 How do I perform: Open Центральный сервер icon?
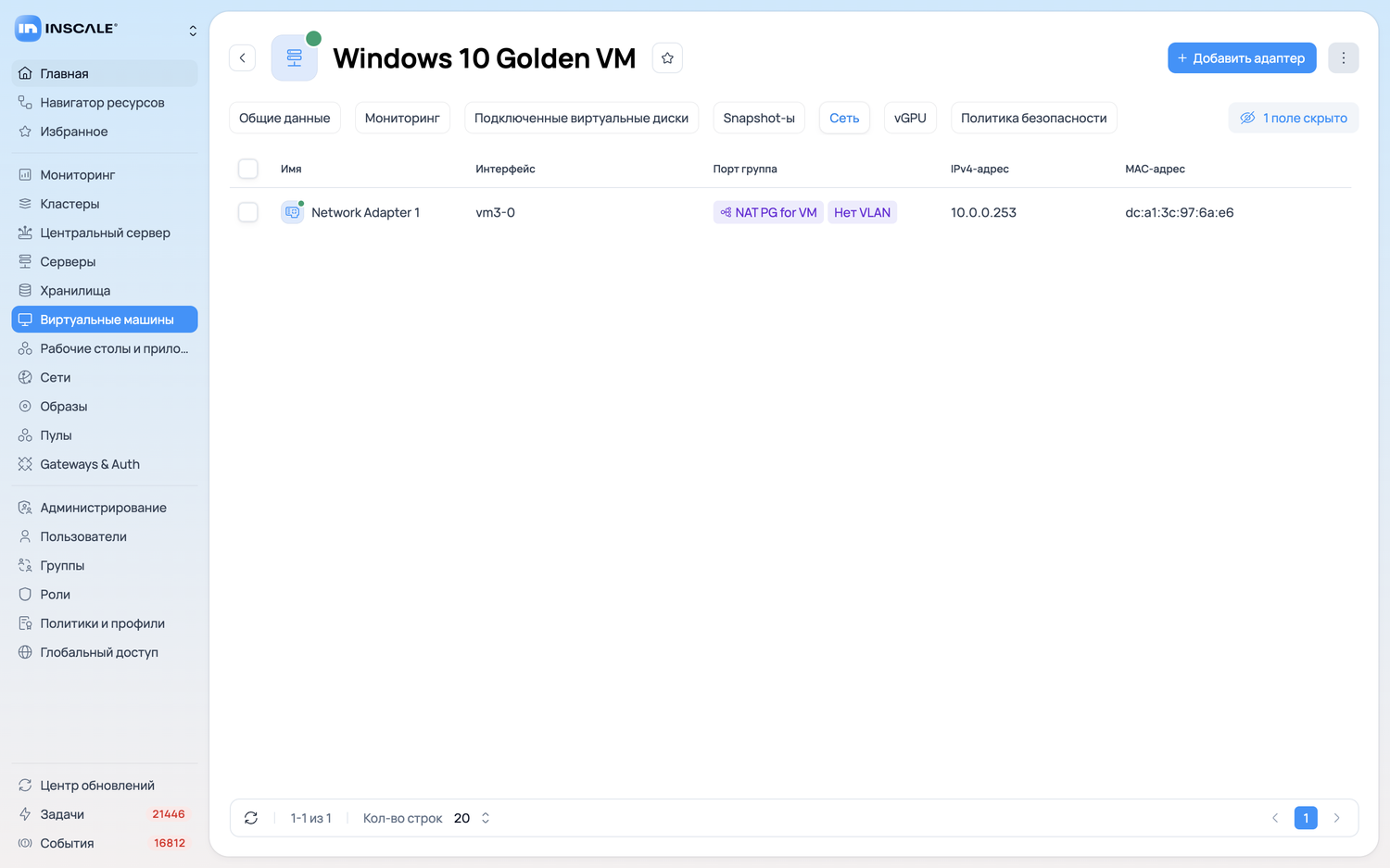click(x=25, y=233)
